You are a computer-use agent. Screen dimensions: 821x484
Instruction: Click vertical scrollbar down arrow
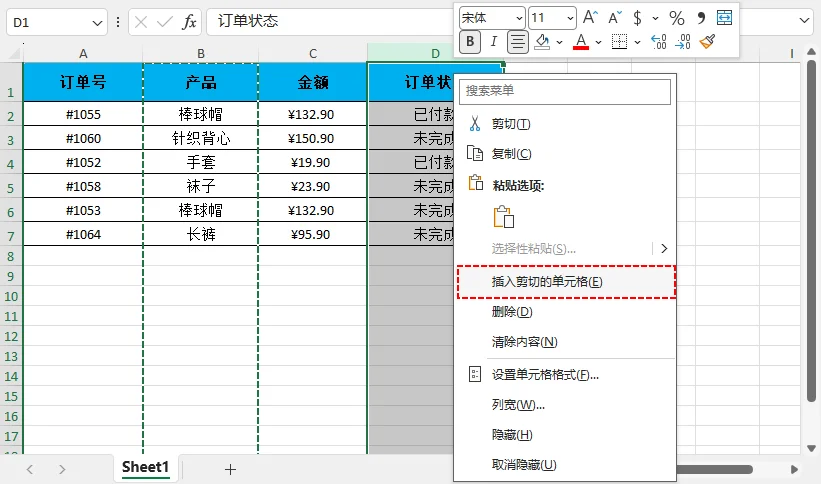(x=811, y=448)
